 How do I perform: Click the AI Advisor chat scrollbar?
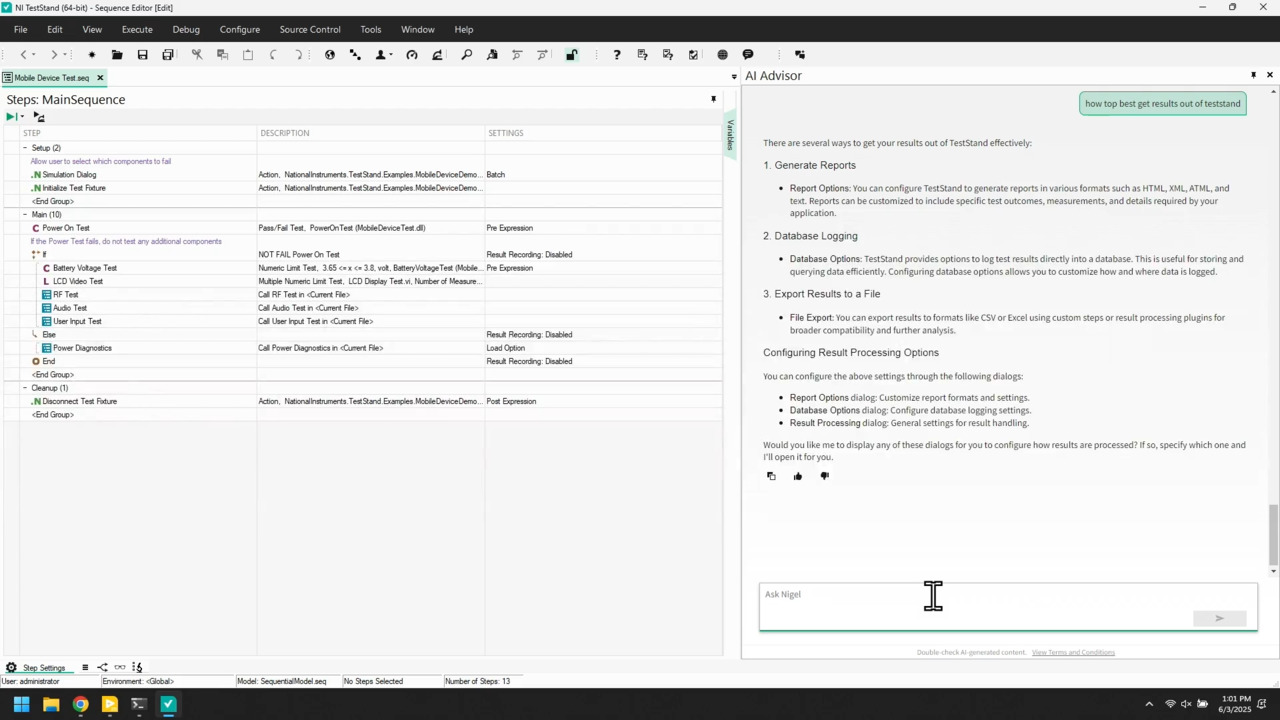point(1273,534)
